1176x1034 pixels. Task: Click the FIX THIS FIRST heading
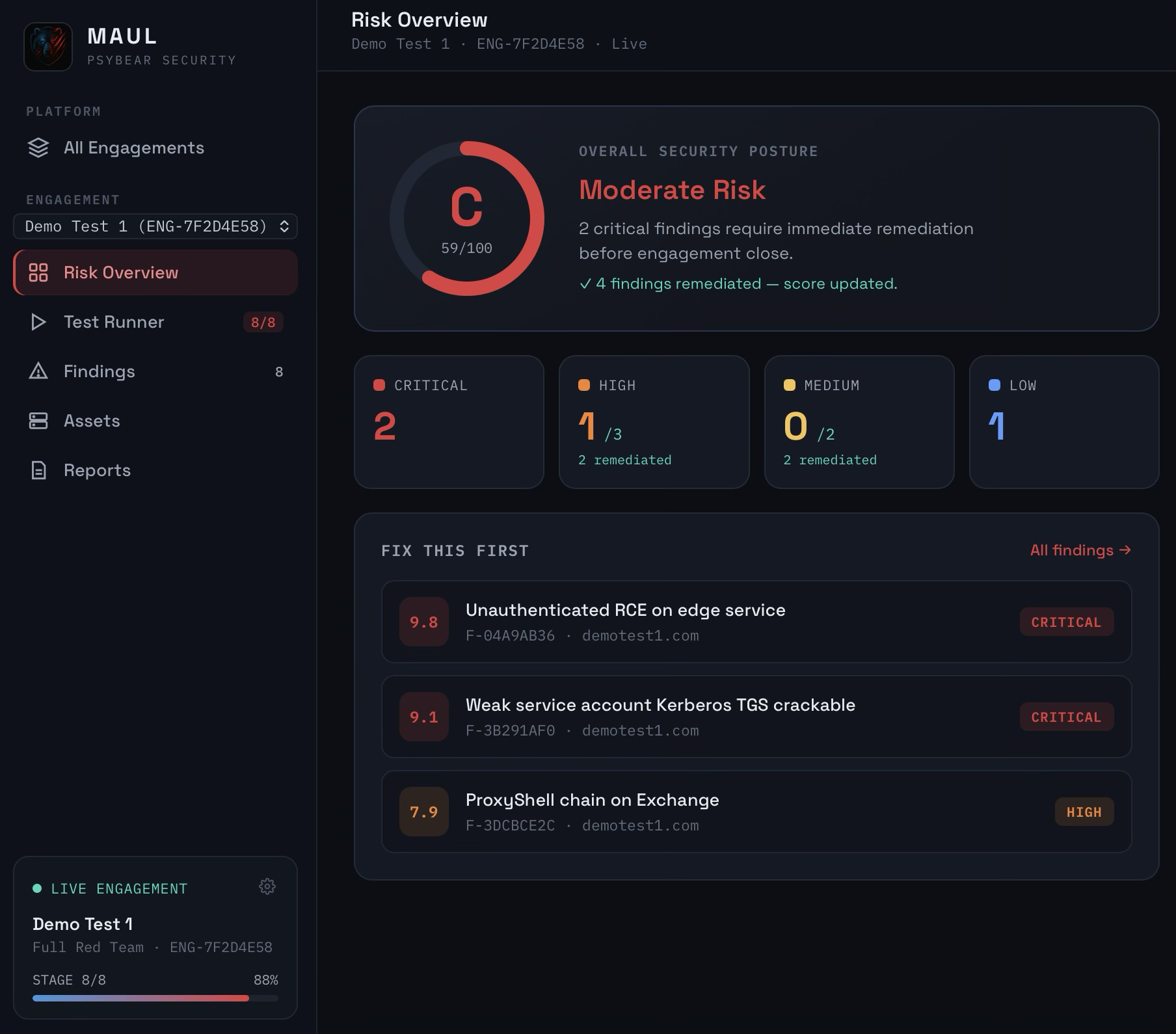[455, 551]
